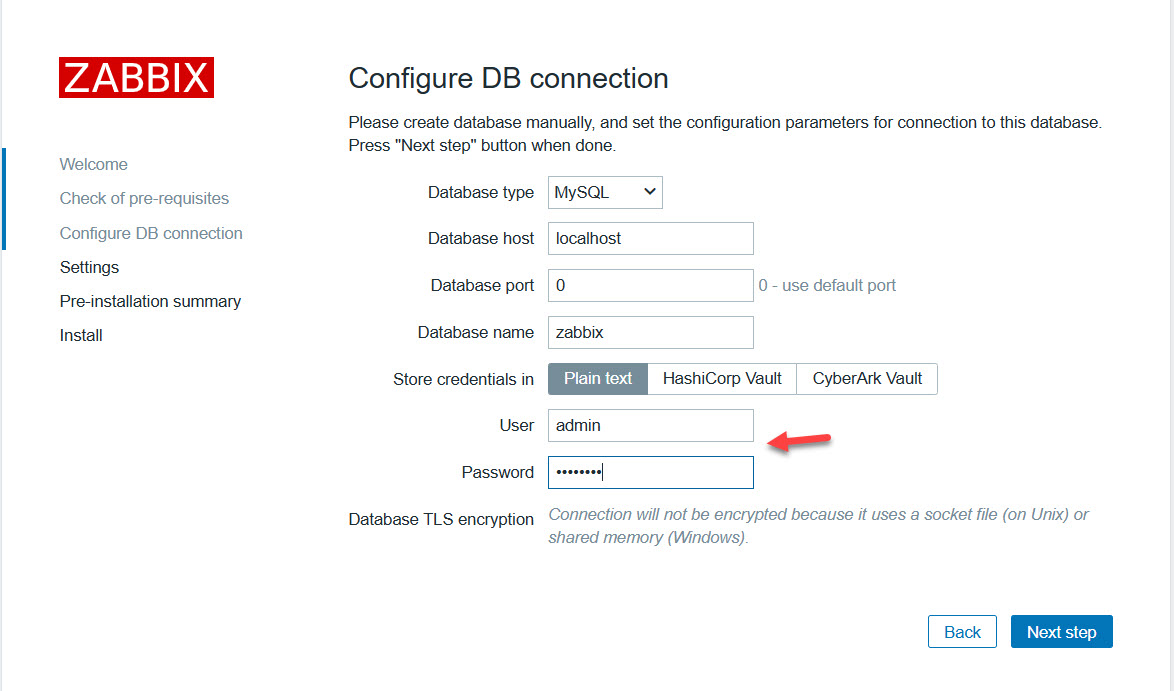
Task: Switch credentials storage to CyberArk Vault
Action: click(867, 379)
